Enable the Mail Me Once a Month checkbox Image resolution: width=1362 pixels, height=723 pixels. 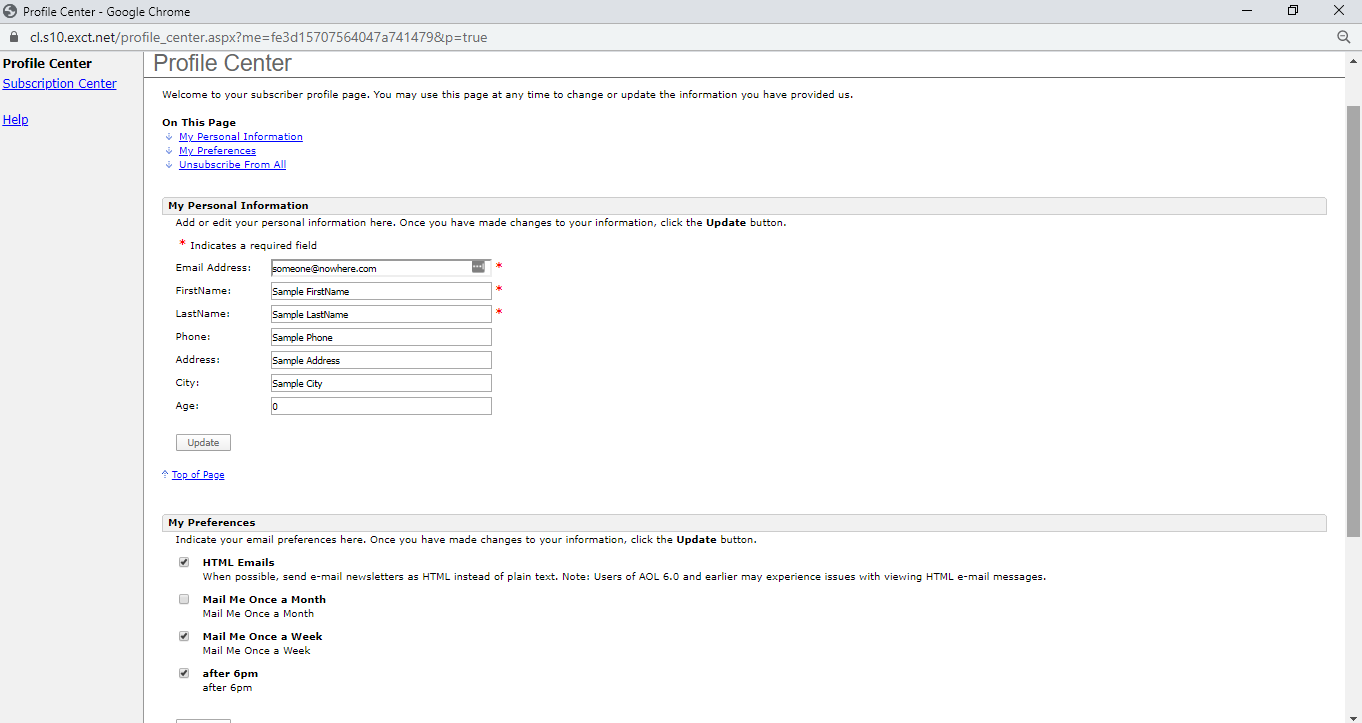click(184, 598)
